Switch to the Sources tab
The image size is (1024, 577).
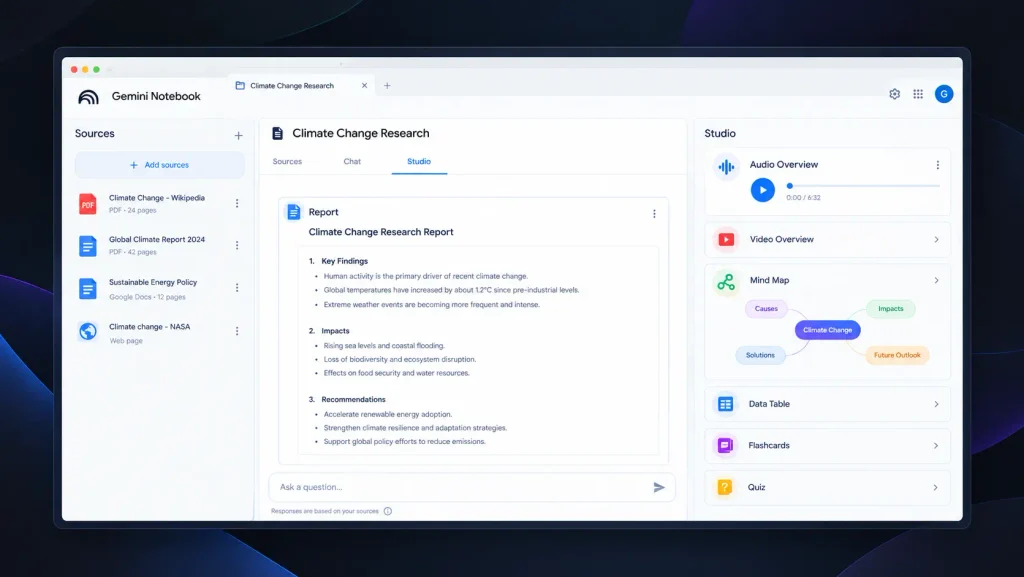pyautogui.click(x=287, y=161)
